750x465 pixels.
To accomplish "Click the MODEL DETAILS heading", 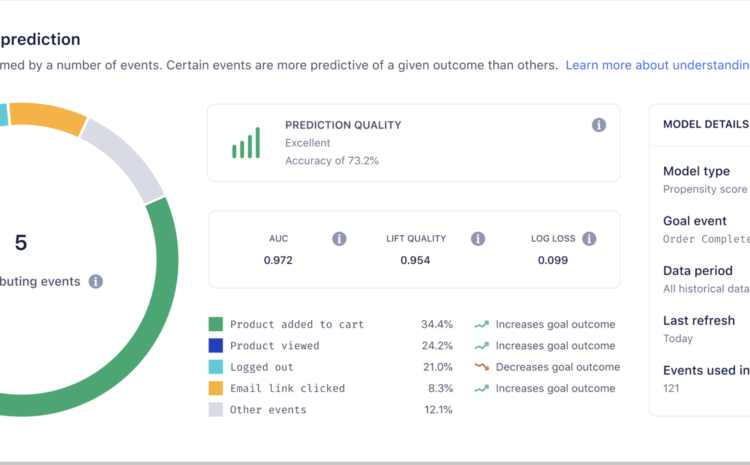I will point(706,124).
